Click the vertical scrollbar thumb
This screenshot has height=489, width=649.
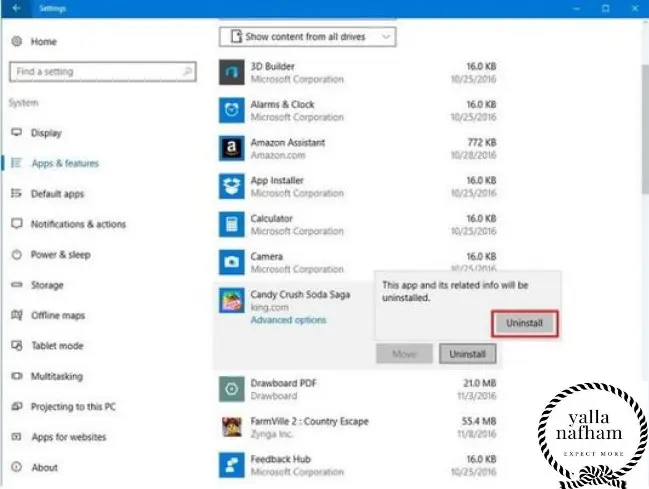(645, 128)
